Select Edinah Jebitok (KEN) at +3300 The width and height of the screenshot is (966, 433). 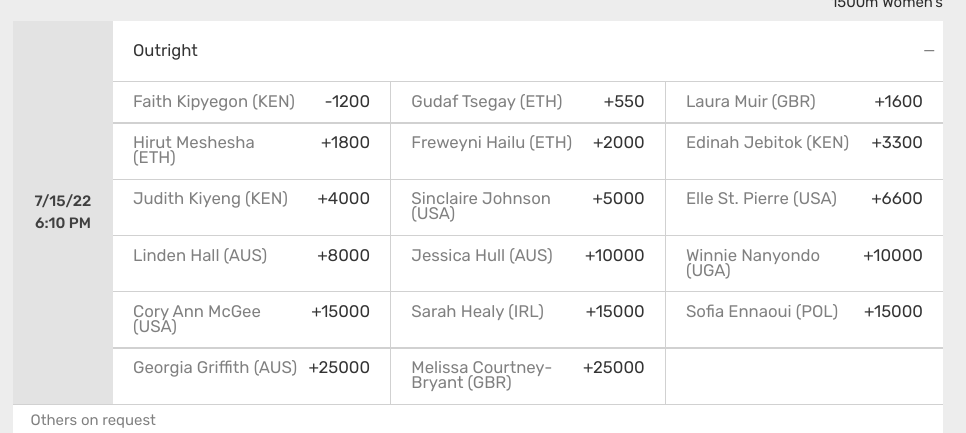tap(805, 152)
